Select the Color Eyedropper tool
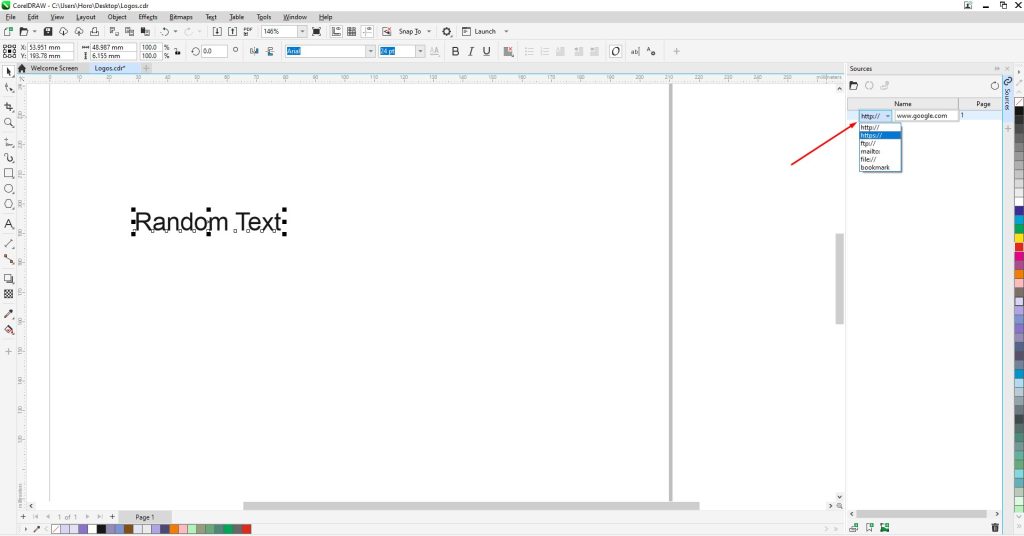This screenshot has width=1024, height=536. coord(8,313)
